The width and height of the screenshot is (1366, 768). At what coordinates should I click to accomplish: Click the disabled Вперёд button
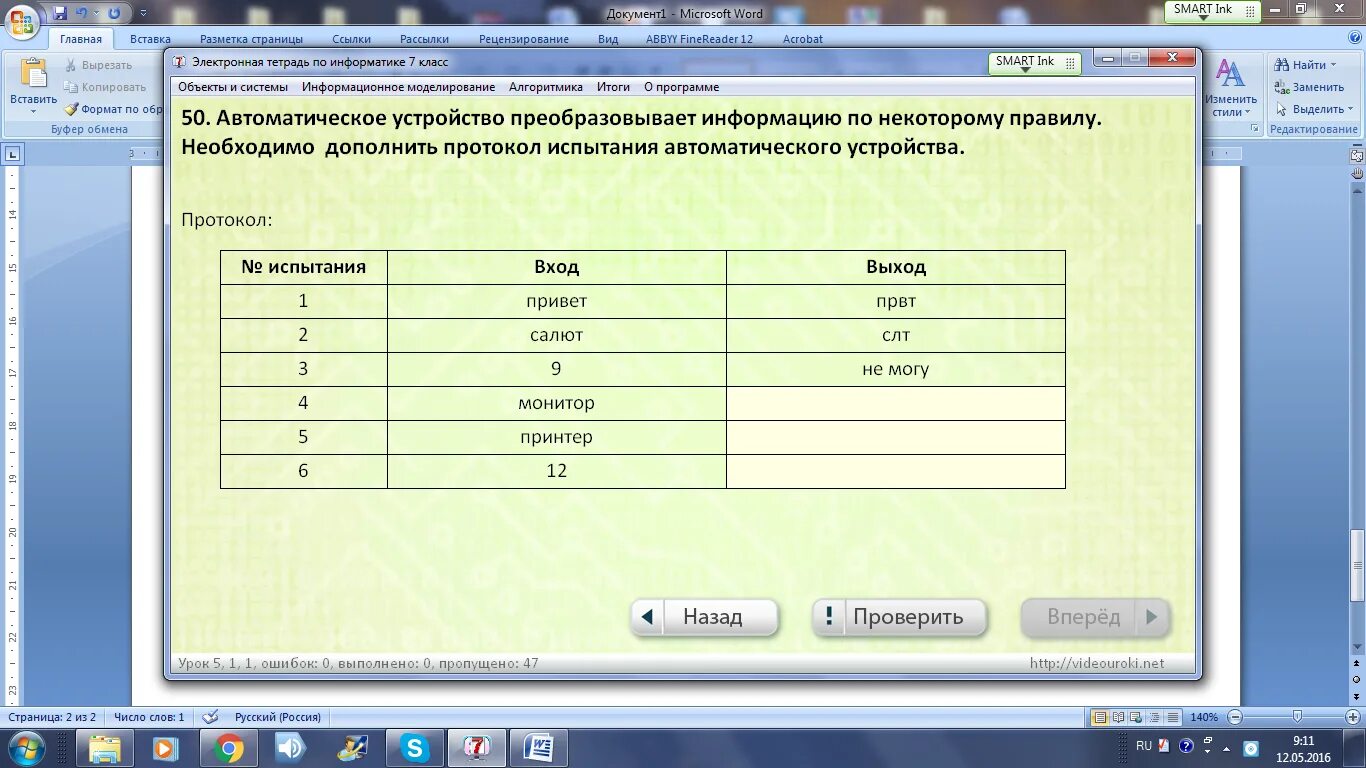tap(1095, 617)
